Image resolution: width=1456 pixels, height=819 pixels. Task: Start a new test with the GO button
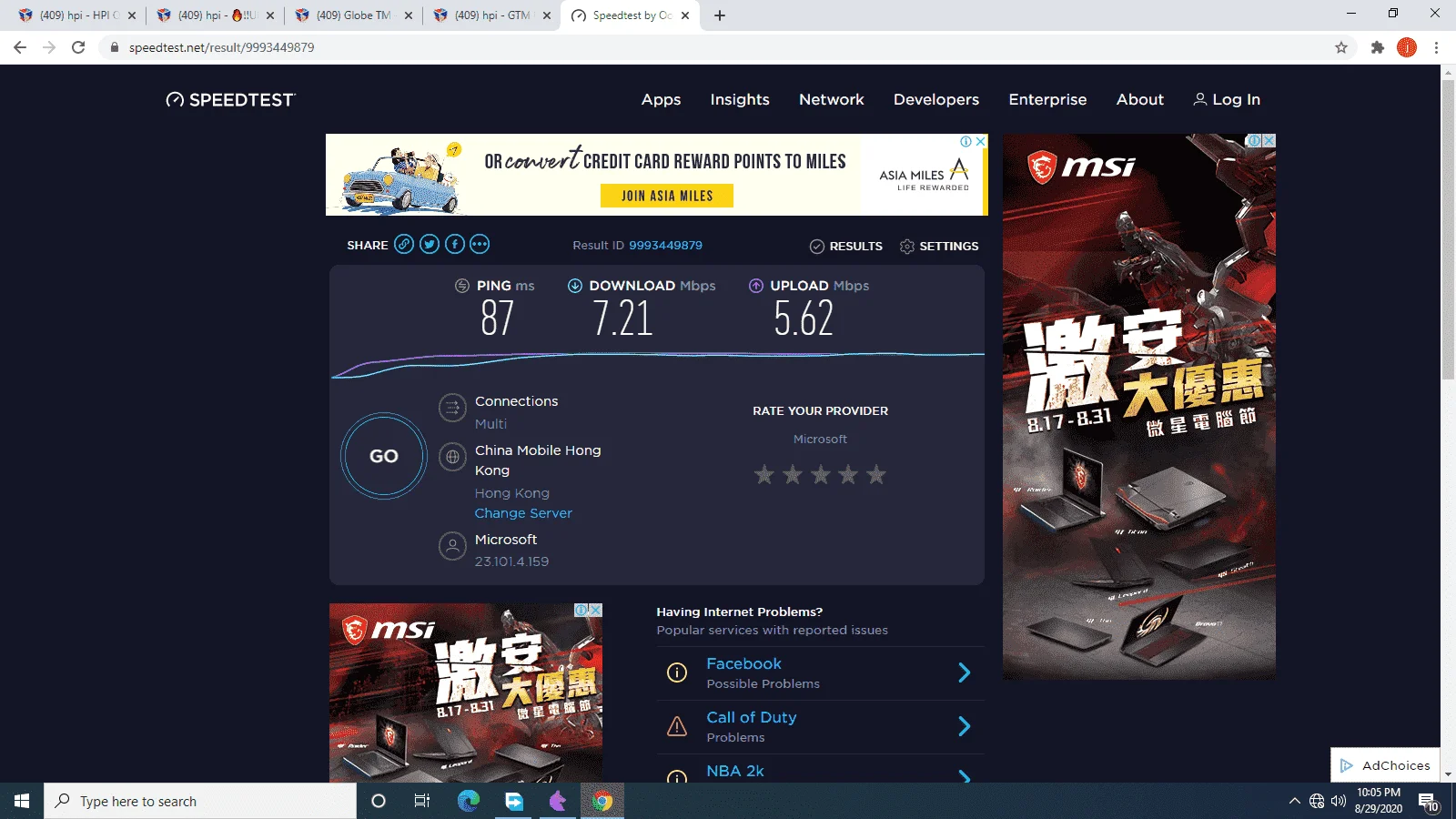(384, 456)
